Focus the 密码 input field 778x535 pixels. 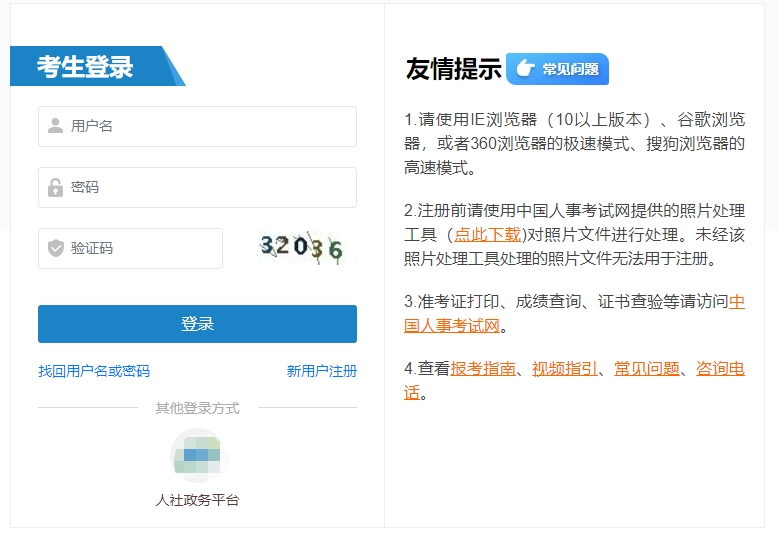(210, 187)
